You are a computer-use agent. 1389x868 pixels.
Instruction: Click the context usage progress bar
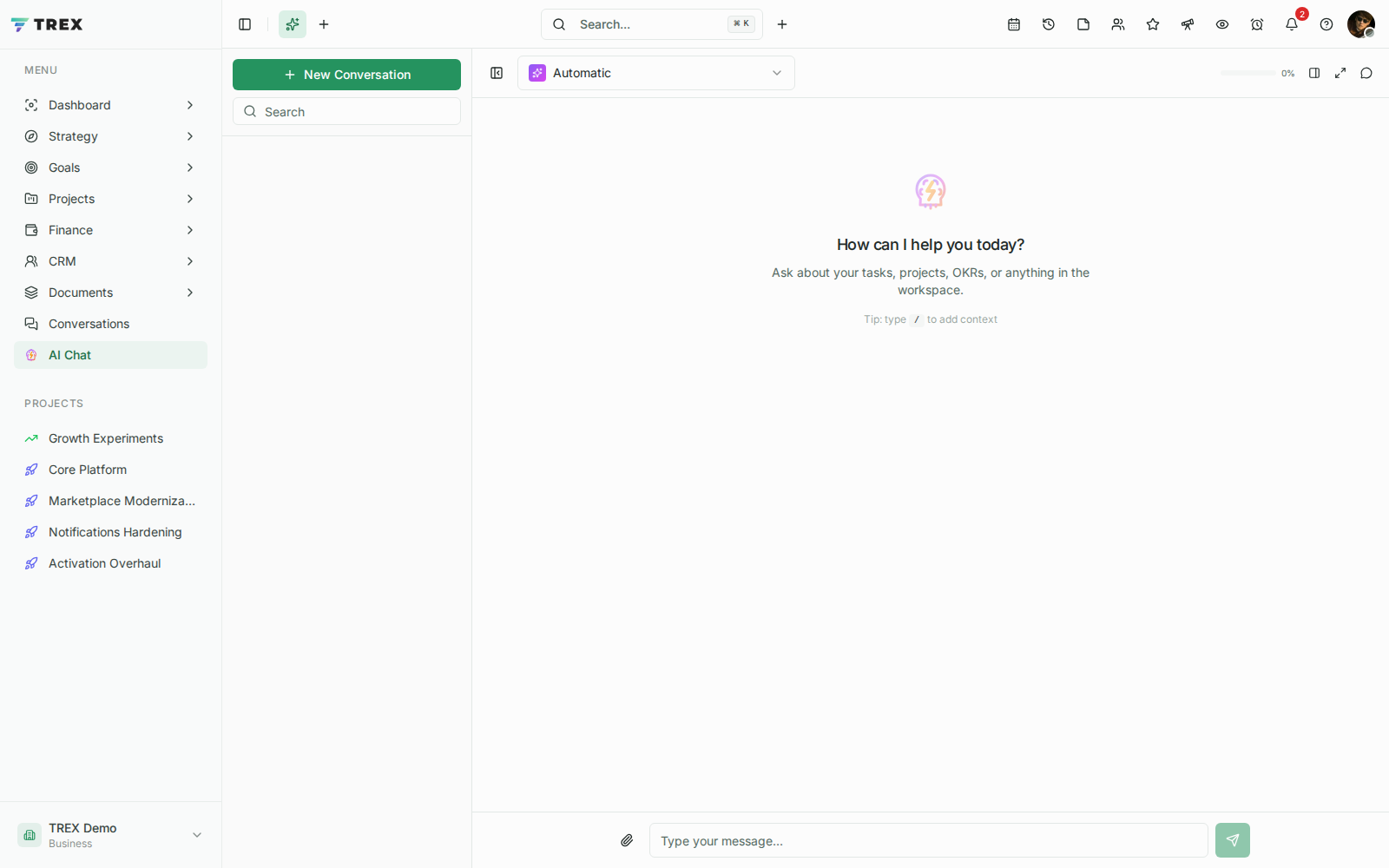point(1248,73)
